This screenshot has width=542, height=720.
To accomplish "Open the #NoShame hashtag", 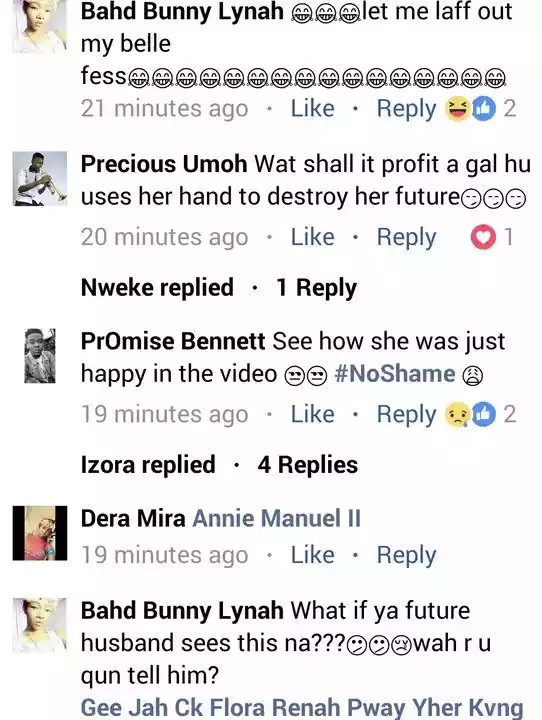I will (395, 374).
